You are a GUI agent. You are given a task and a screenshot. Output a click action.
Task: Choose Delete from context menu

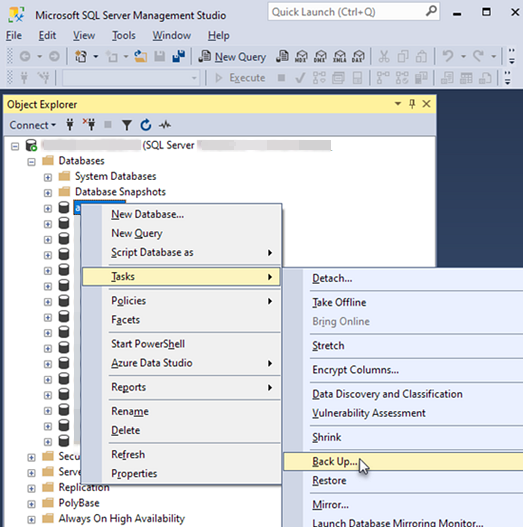(181, 430)
